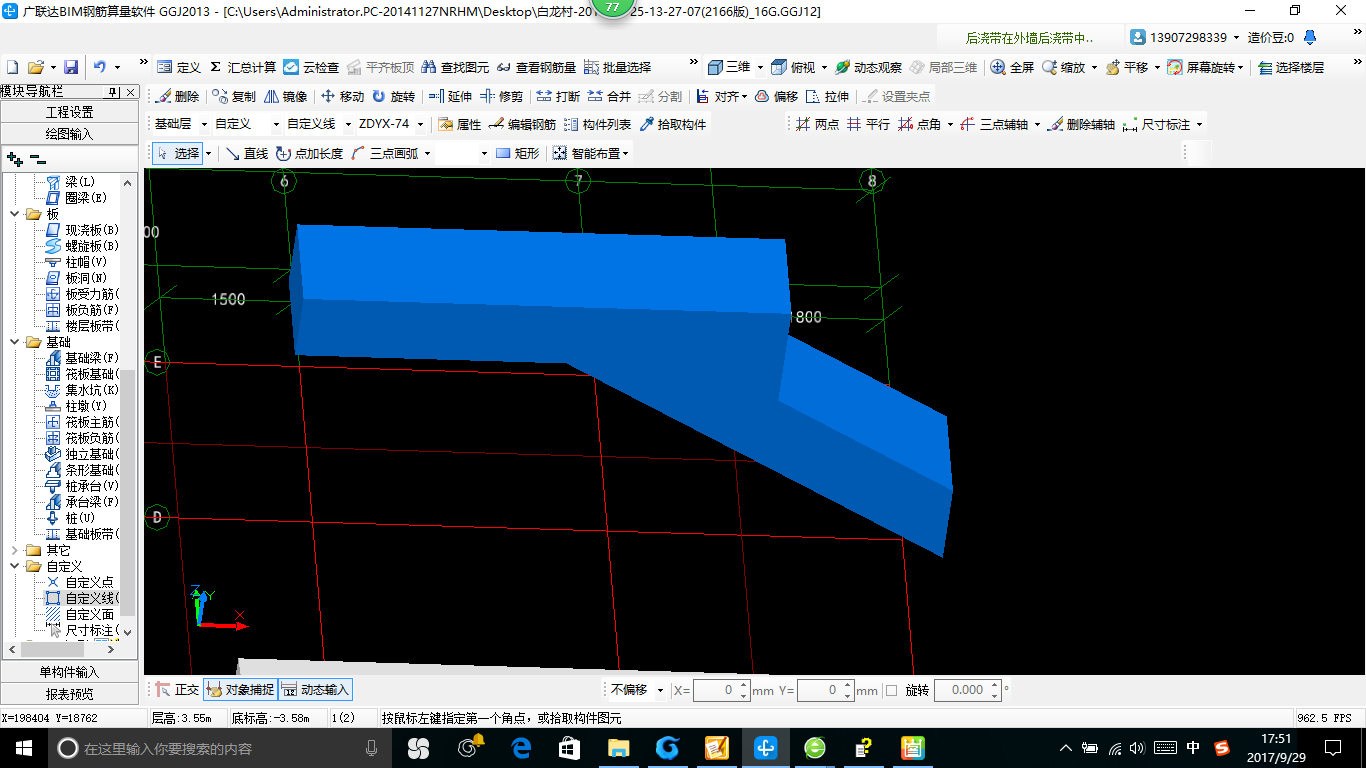
Task: Select the 复制 copy tool
Action: [235, 96]
